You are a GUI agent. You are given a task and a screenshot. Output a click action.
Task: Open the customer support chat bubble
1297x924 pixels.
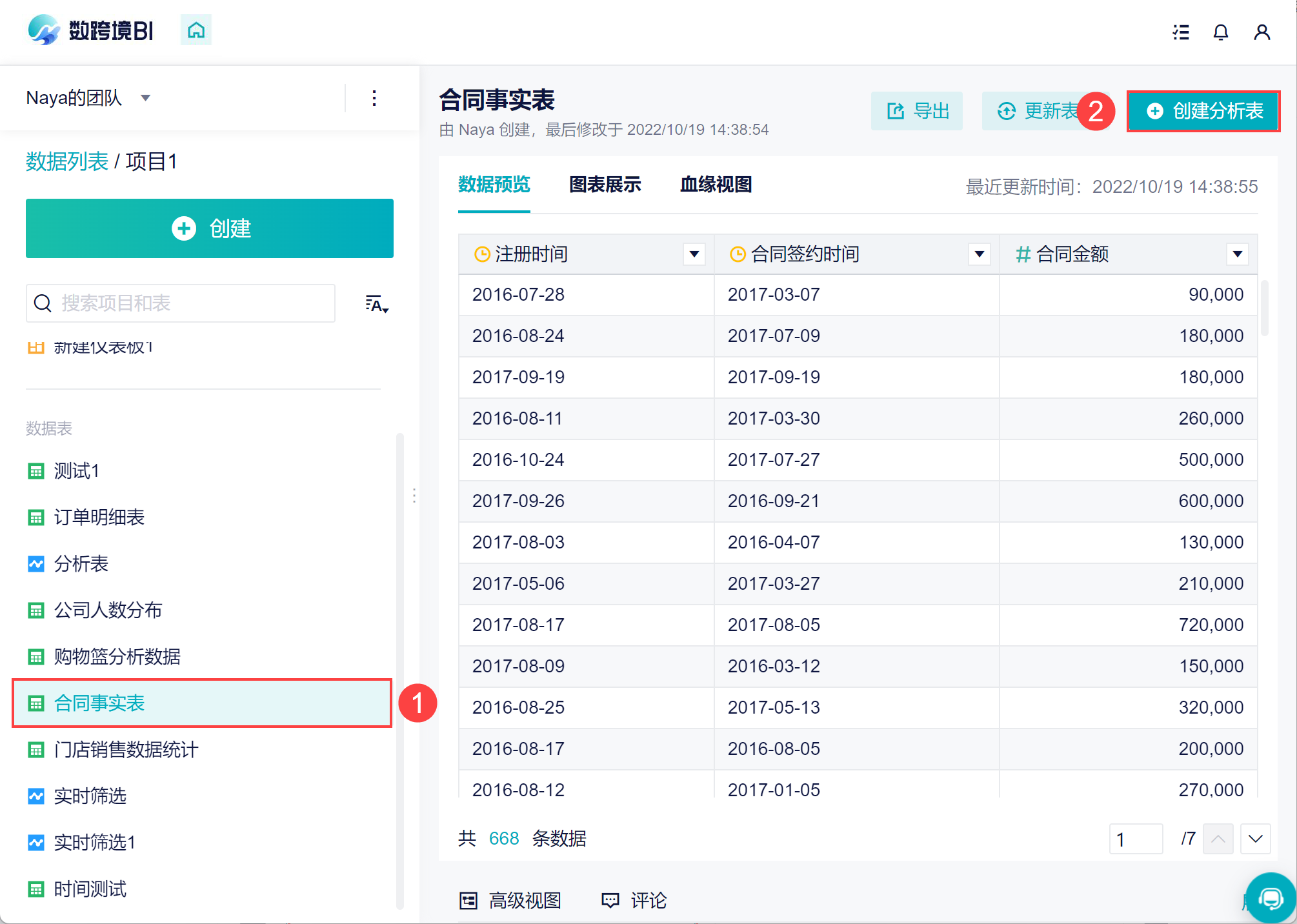1271,898
